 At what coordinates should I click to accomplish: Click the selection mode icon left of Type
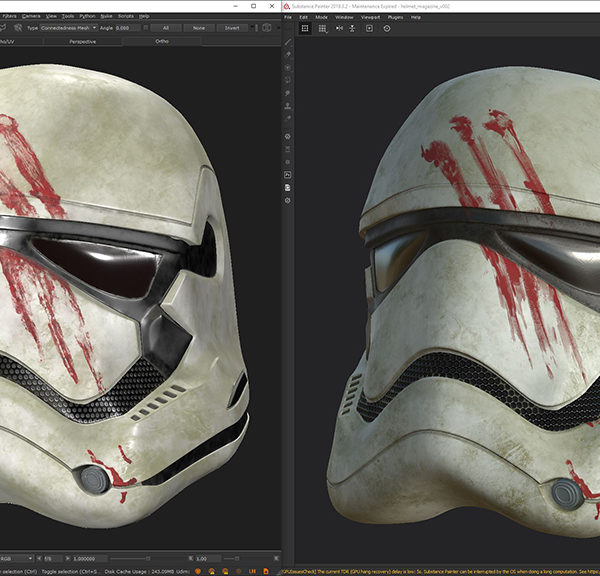[x=18, y=28]
